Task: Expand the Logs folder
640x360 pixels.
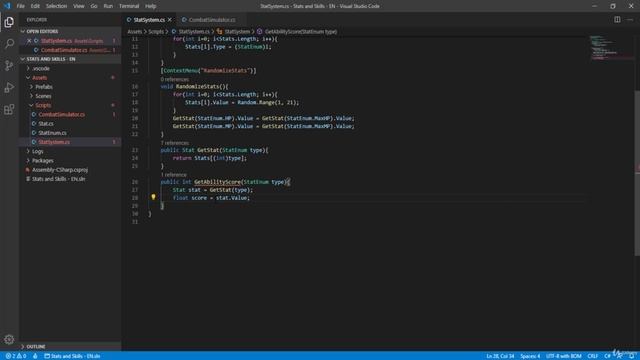Action: 38,151
